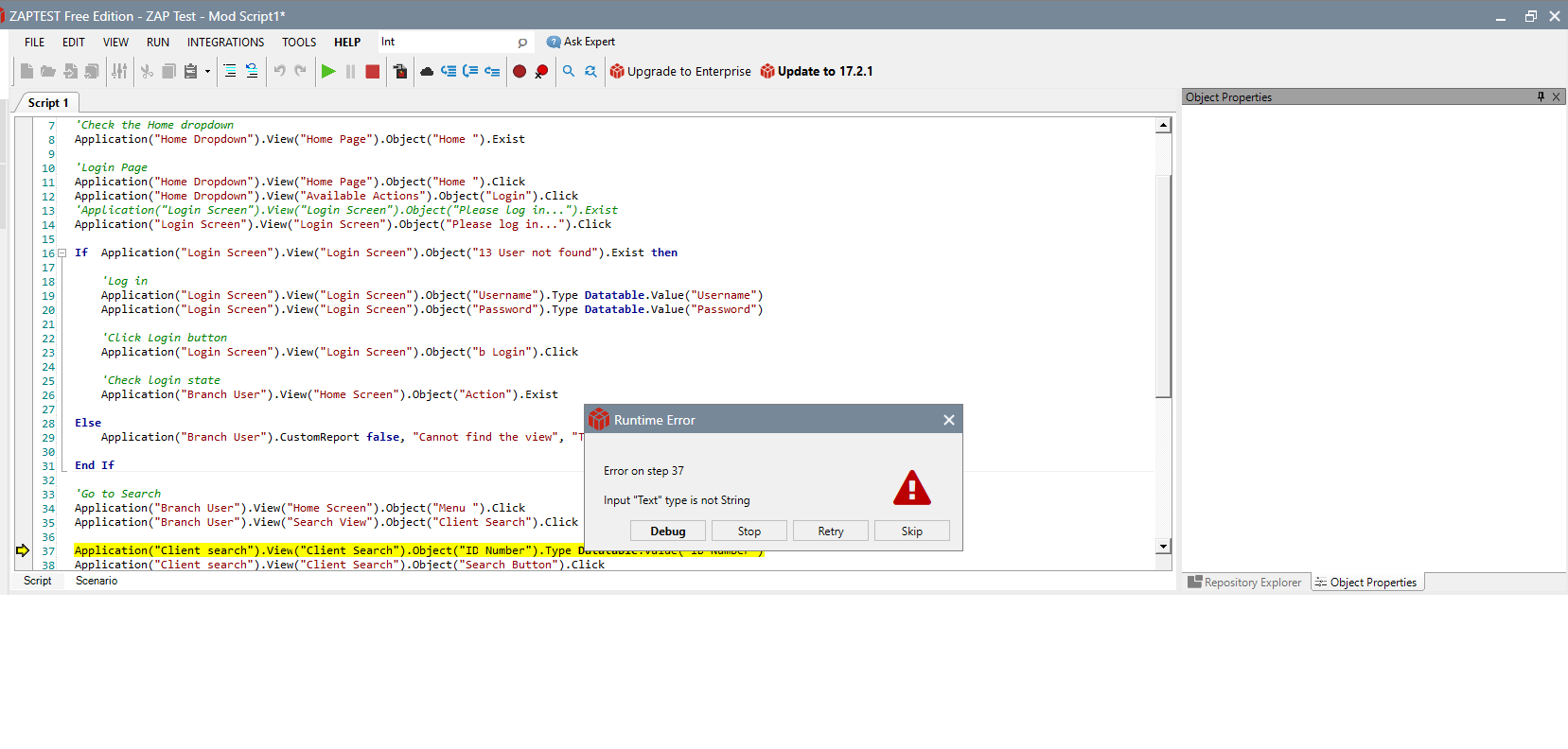Switch to the Scenario bottom tab
The image size is (1568, 749).
point(97,581)
